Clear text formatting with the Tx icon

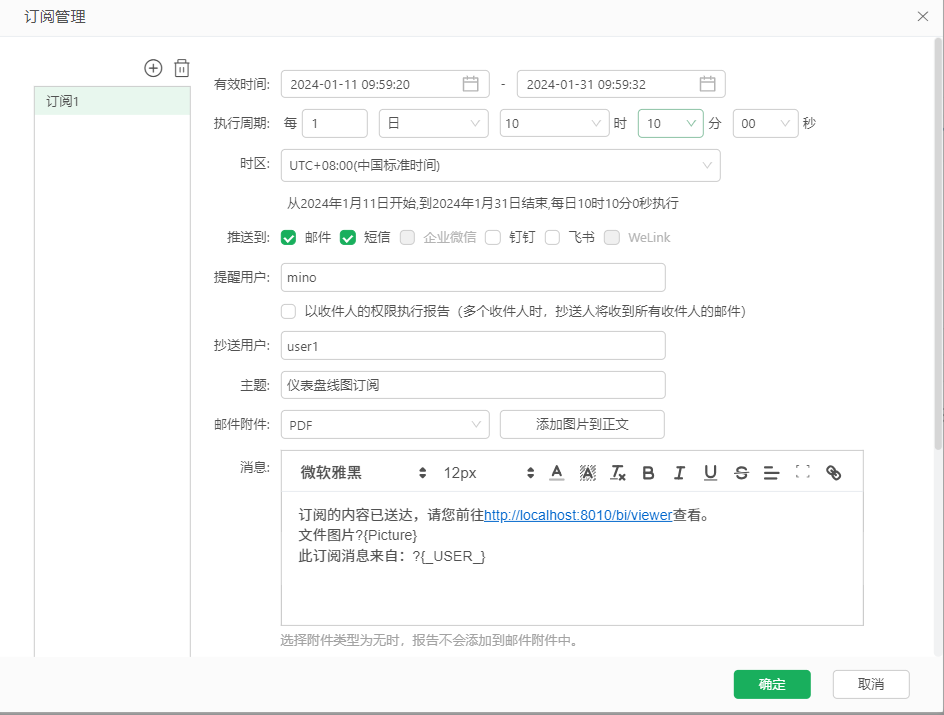pyautogui.click(x=617, y=472)
